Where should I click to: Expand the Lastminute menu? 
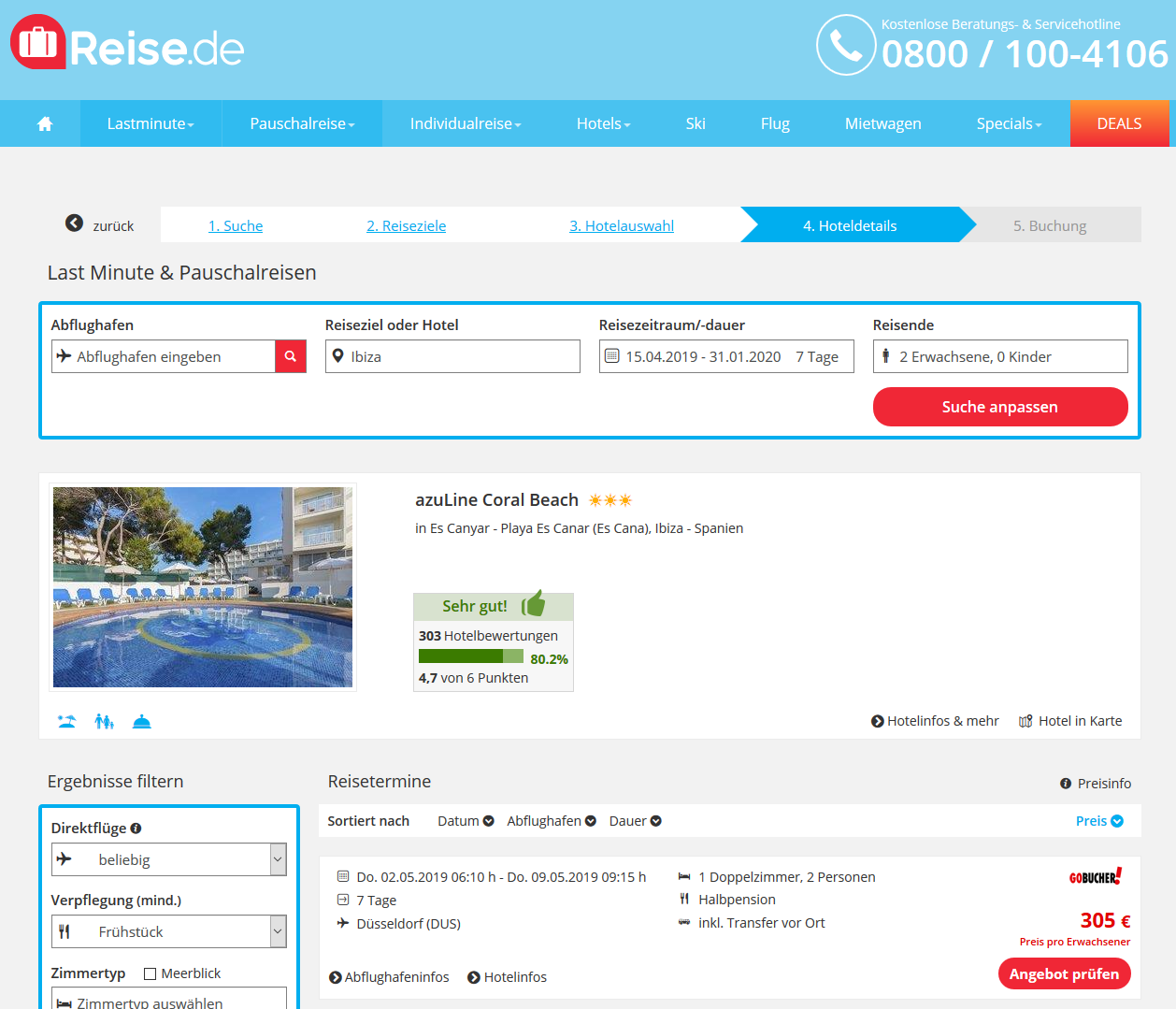(x=151, y=123)
